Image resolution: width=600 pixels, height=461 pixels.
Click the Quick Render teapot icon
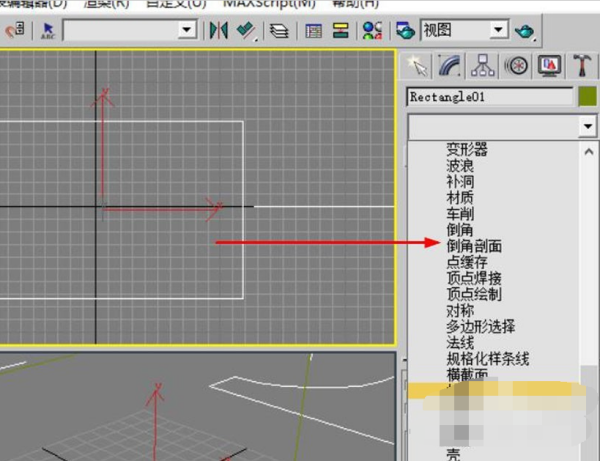click(x=526, y=30)
